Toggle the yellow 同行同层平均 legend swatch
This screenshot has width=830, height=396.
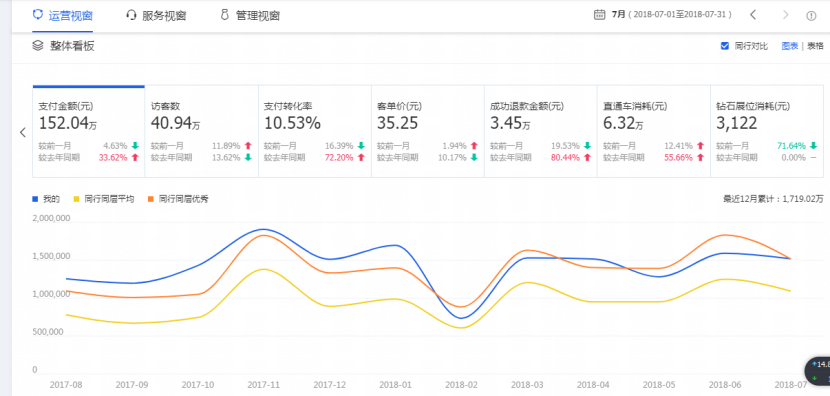click(x=76, y=200)
